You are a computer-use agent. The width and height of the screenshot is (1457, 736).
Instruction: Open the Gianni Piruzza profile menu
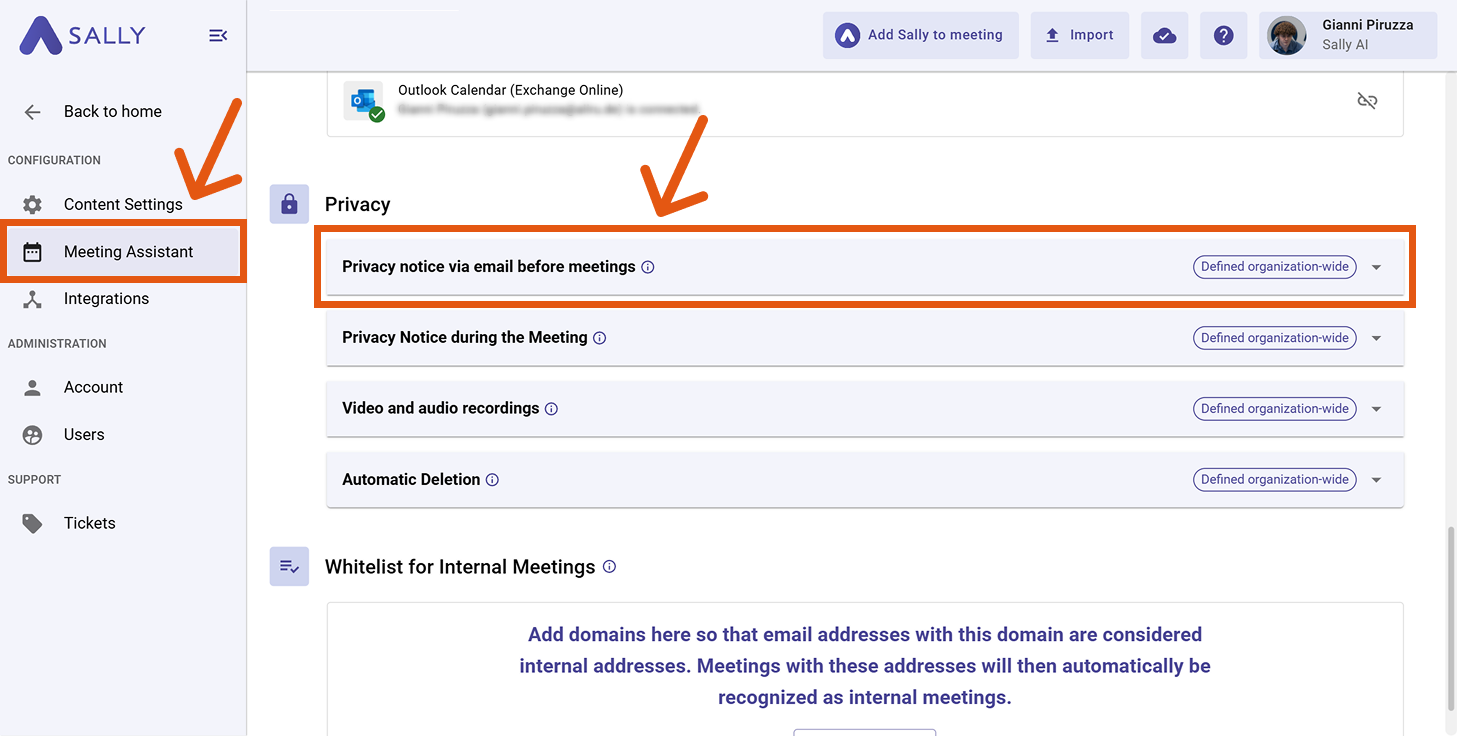[1347, 36]
